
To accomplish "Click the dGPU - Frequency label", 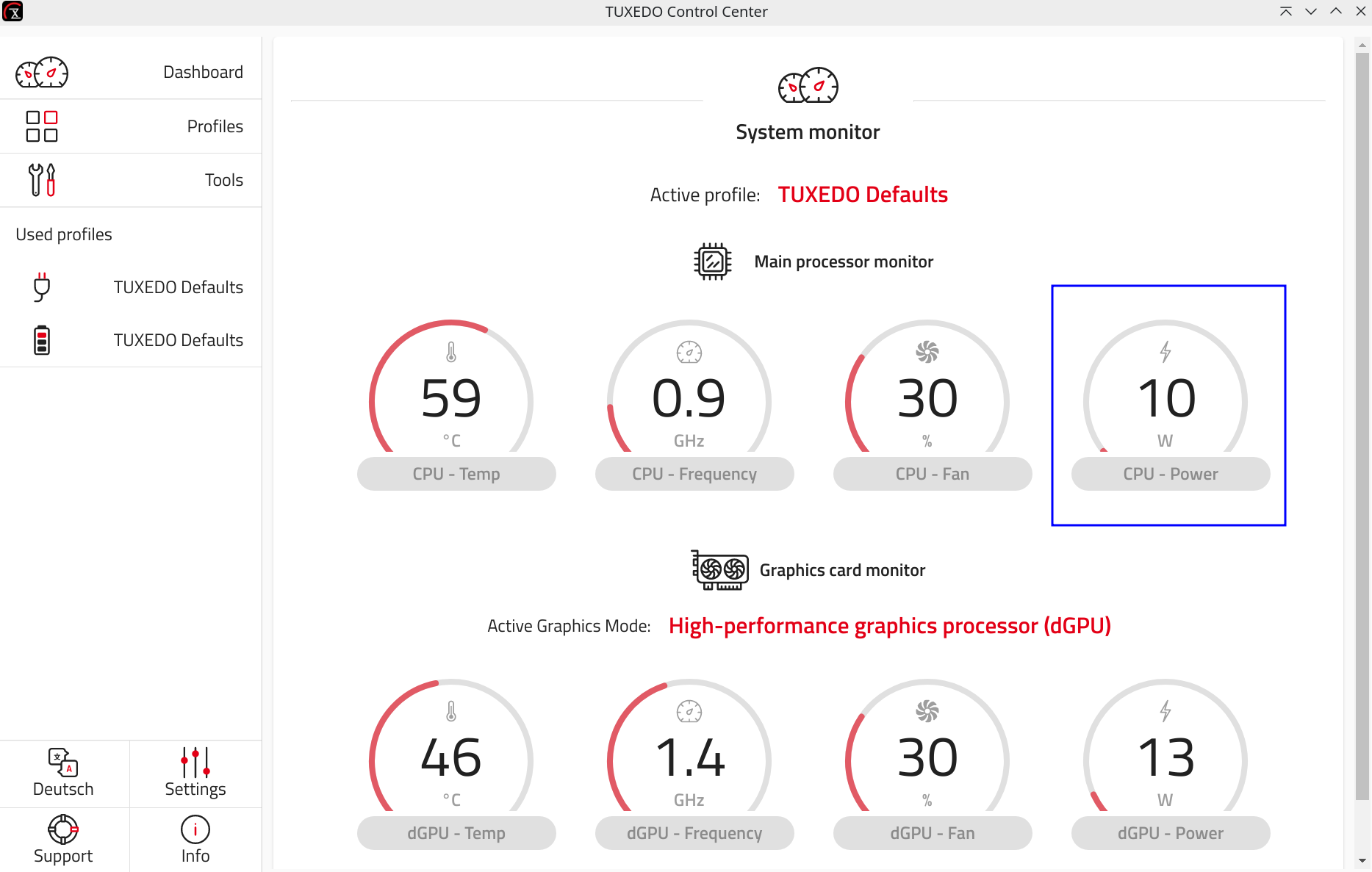I will click(x=694, y=833).
